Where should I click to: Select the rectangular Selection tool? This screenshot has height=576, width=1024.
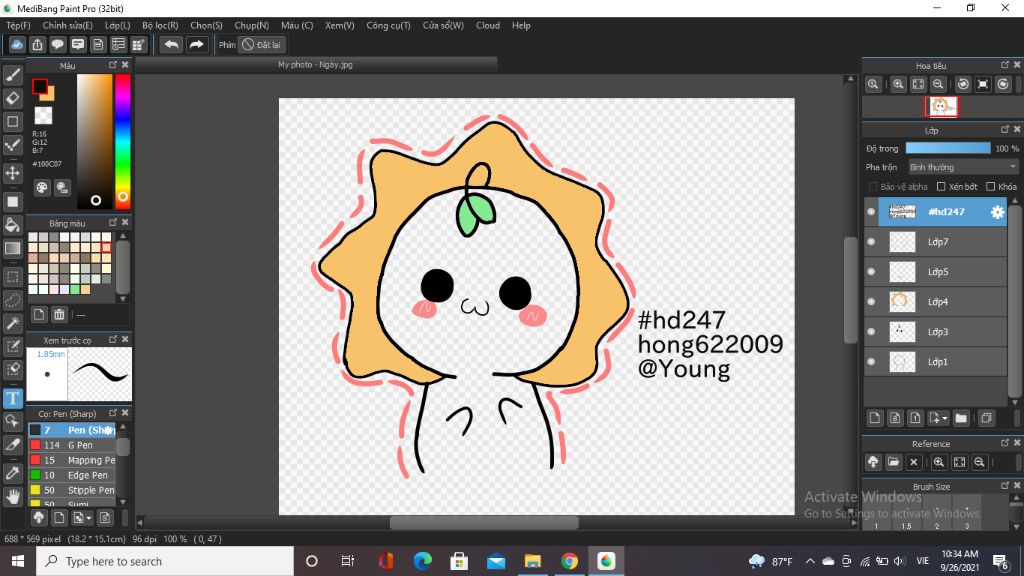click(12, 276)
